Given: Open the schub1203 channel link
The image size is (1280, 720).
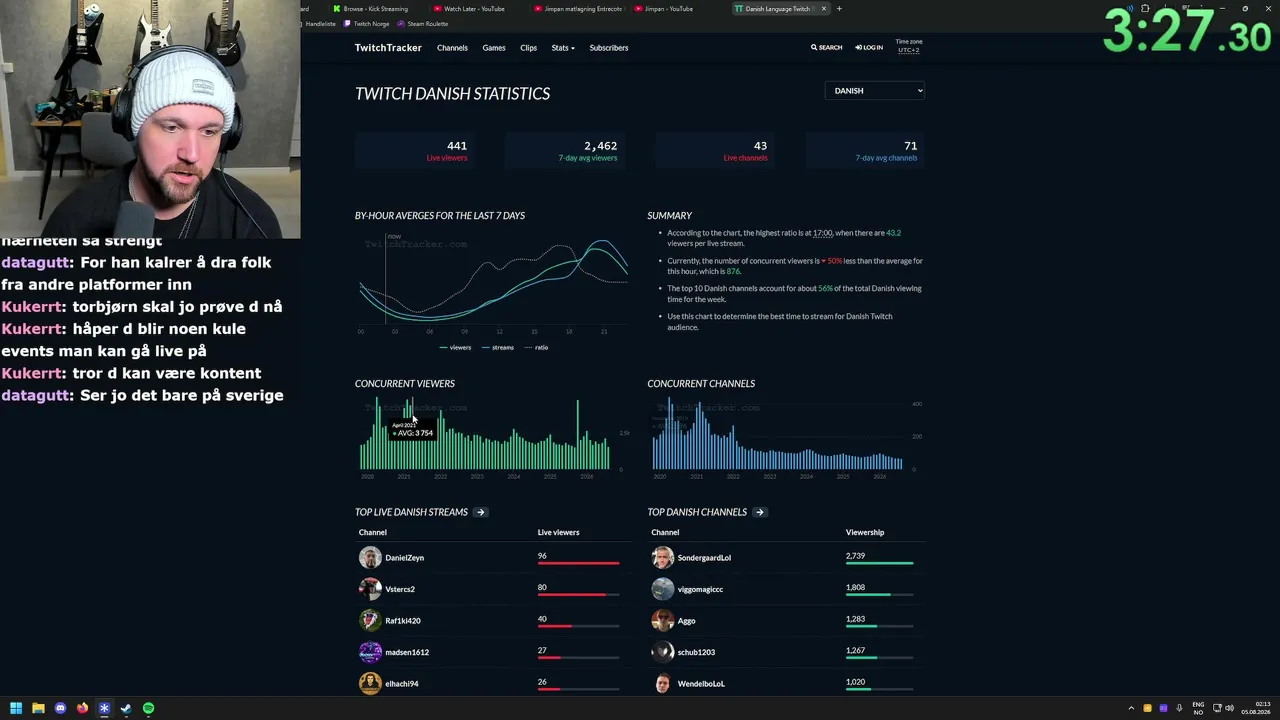Looking at the screenshot, I should (696, 652).
